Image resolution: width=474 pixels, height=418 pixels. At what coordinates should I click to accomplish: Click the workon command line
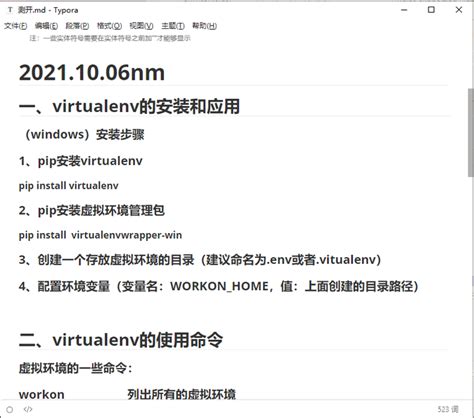tap(127, 394)
